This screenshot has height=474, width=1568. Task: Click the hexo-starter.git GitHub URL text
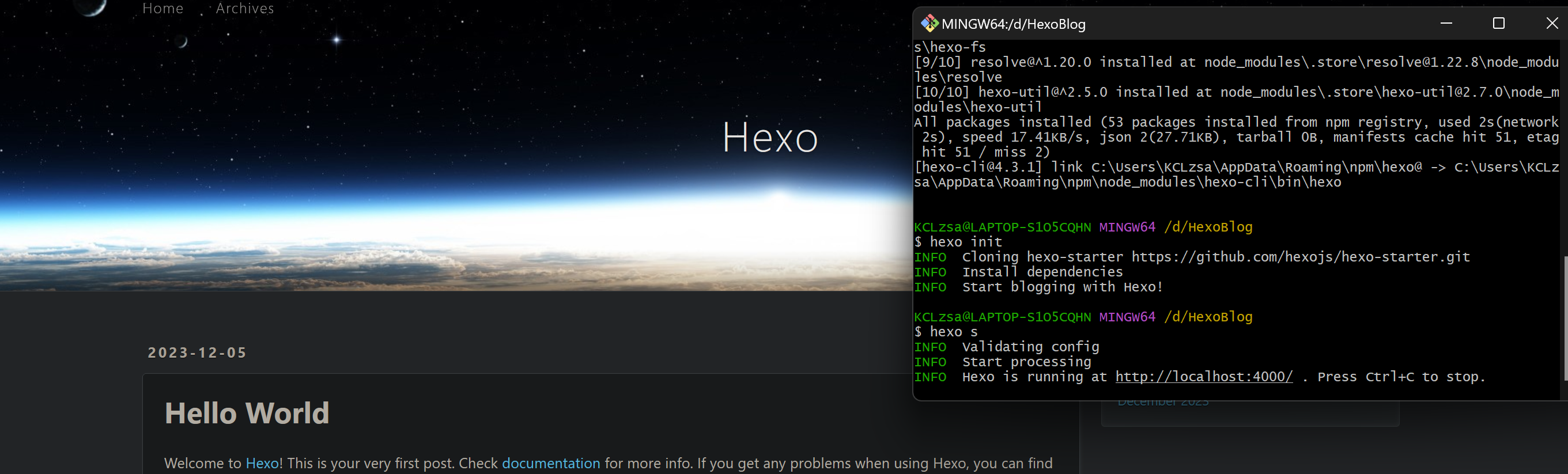(1301, 257)
